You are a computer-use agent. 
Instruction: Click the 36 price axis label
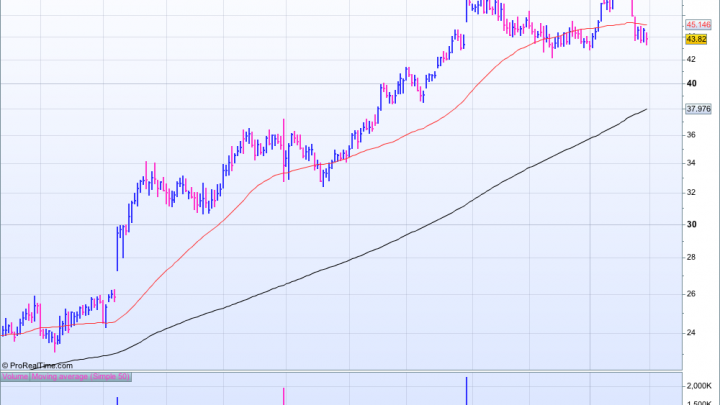[691, 135]
